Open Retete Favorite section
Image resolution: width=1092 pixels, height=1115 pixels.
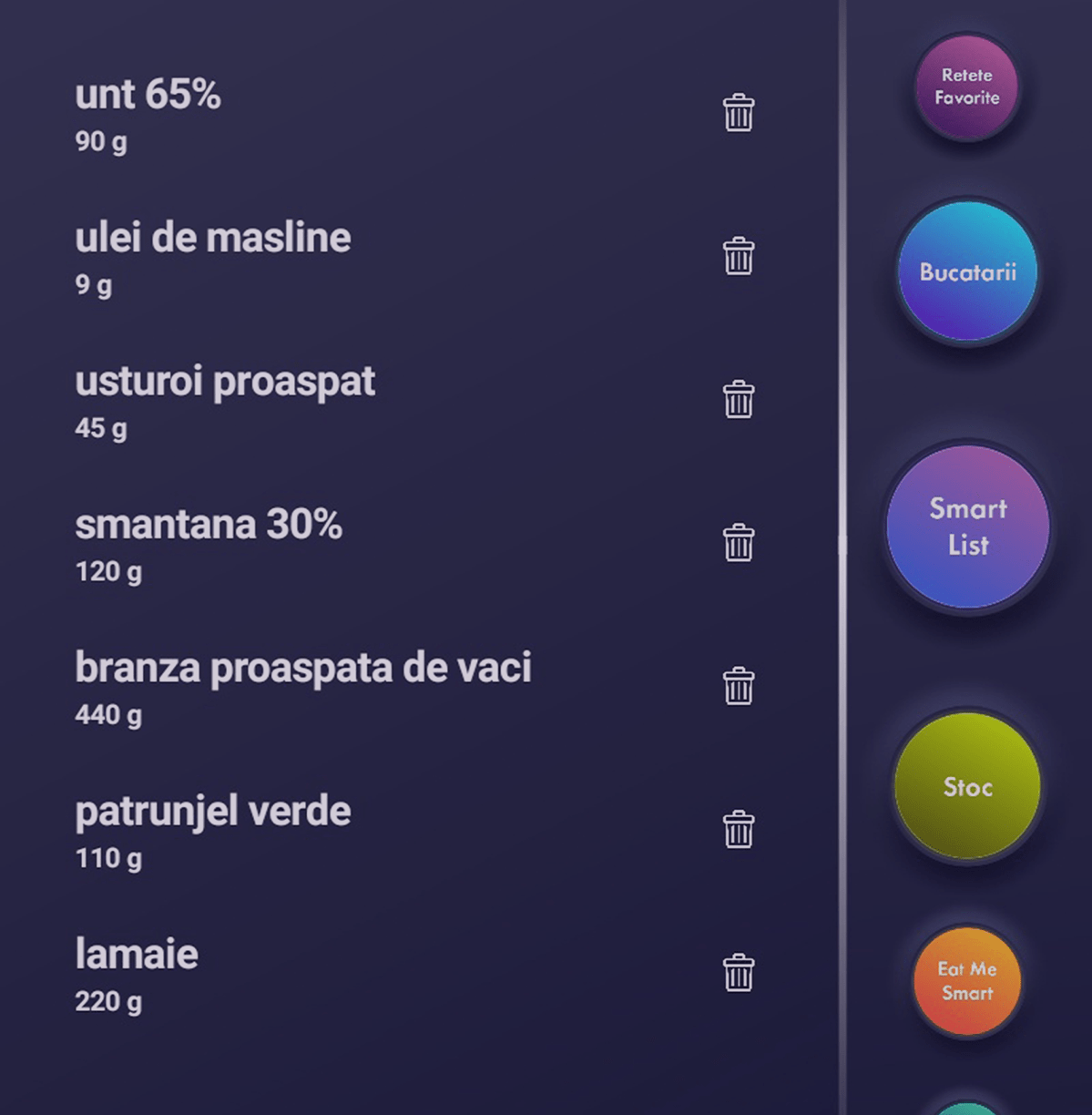point(966,87)
